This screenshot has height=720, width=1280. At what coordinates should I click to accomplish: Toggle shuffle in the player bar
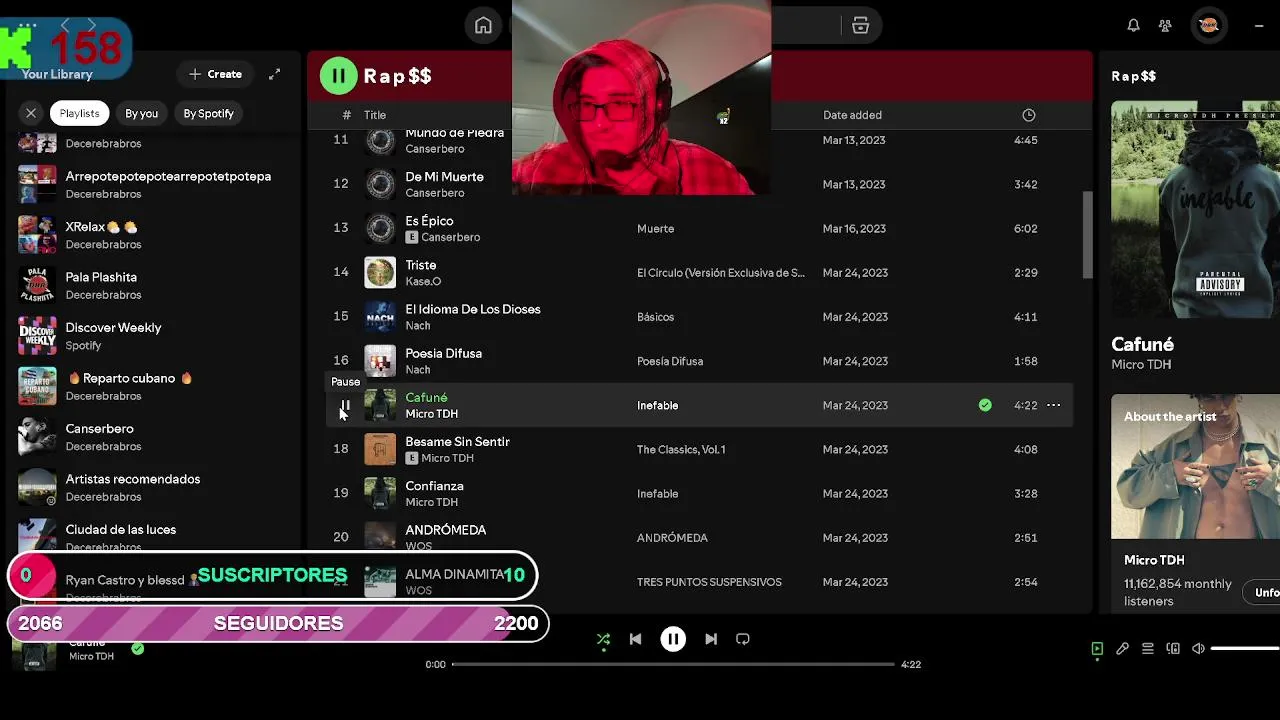pyautogui.click(x=603, y=639)
